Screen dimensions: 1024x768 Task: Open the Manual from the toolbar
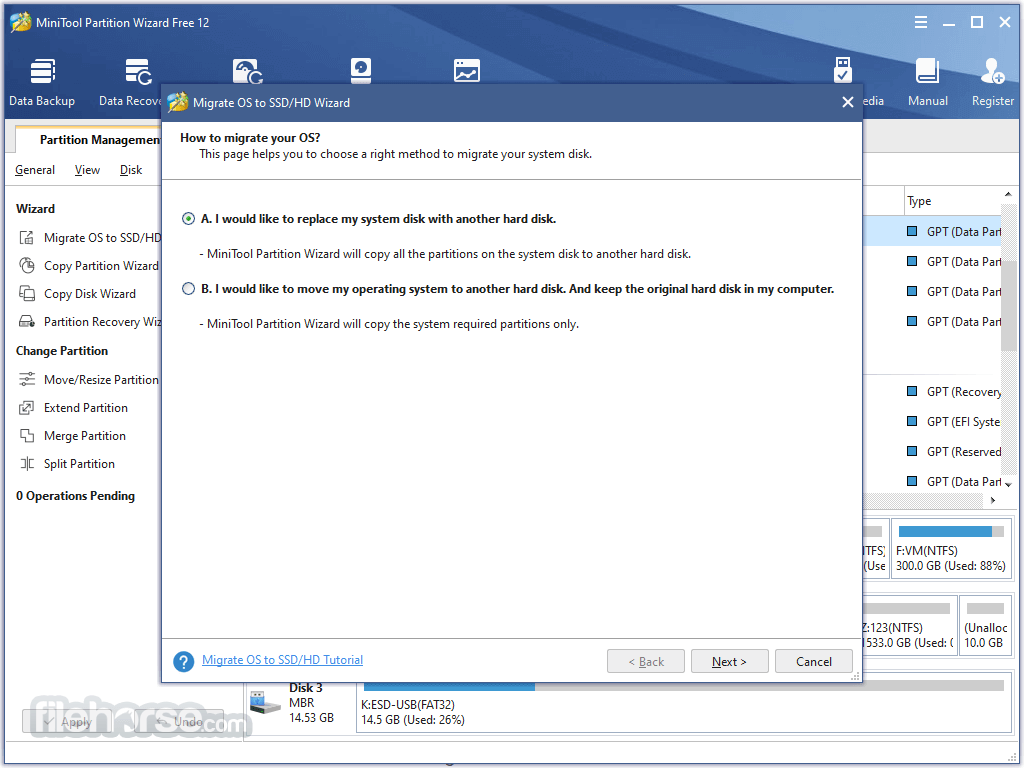927,82
